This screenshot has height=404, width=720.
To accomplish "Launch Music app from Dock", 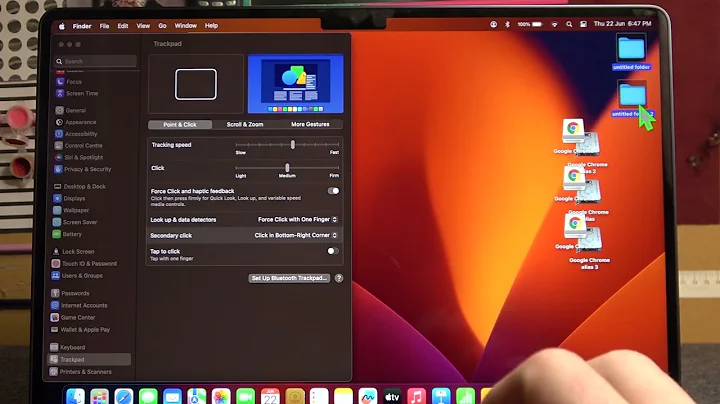I will (x=416, y=397).
